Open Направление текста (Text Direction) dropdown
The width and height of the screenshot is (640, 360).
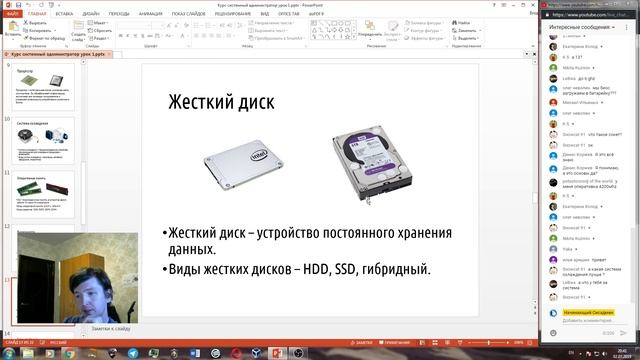click(x=271, y=23)
